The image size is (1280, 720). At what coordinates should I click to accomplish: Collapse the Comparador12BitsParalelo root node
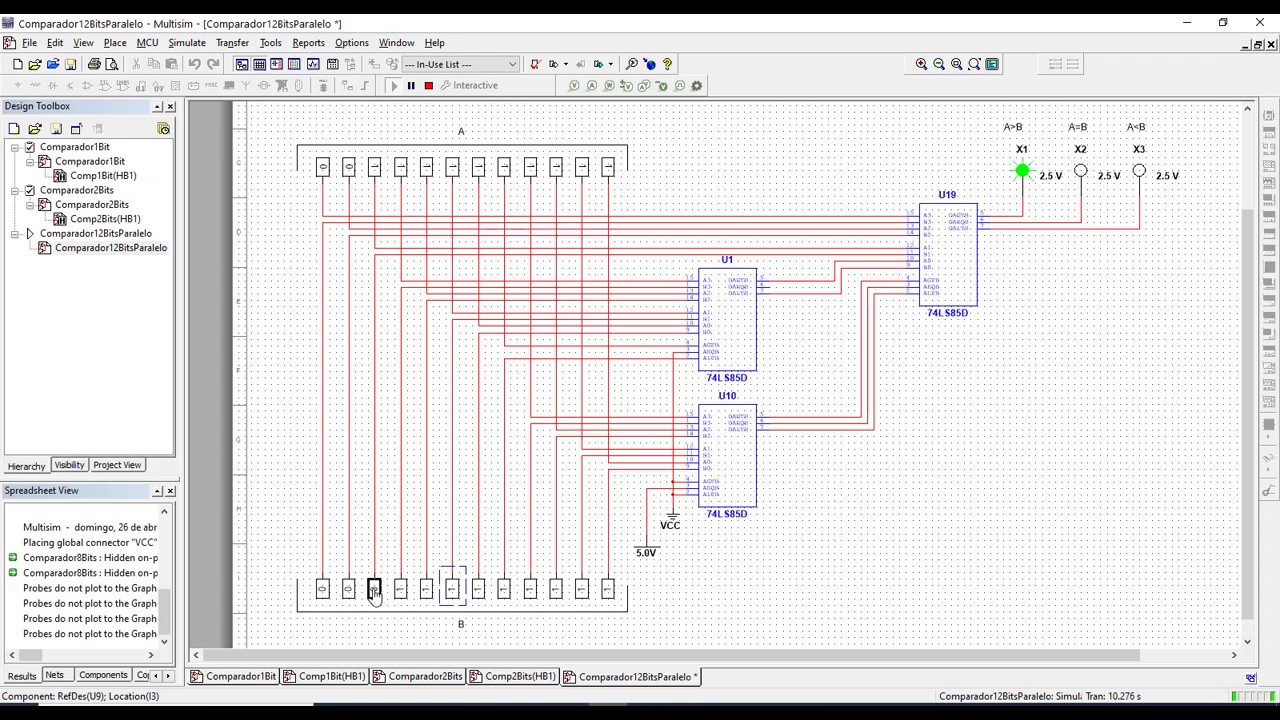tap(15, 233)
